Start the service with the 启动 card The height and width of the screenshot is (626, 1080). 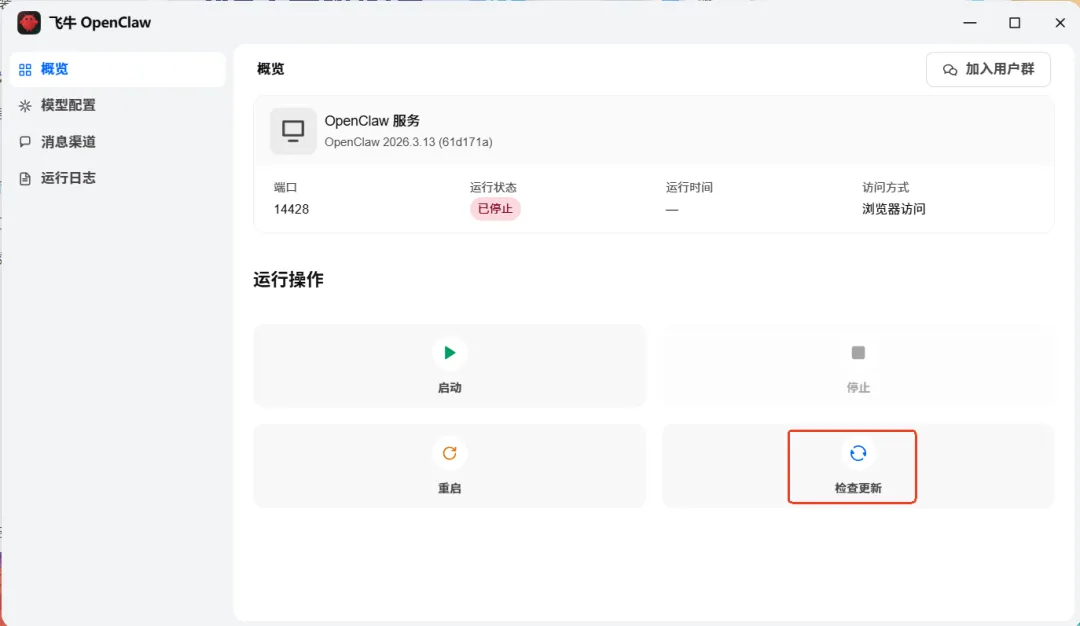pos(450,365)
